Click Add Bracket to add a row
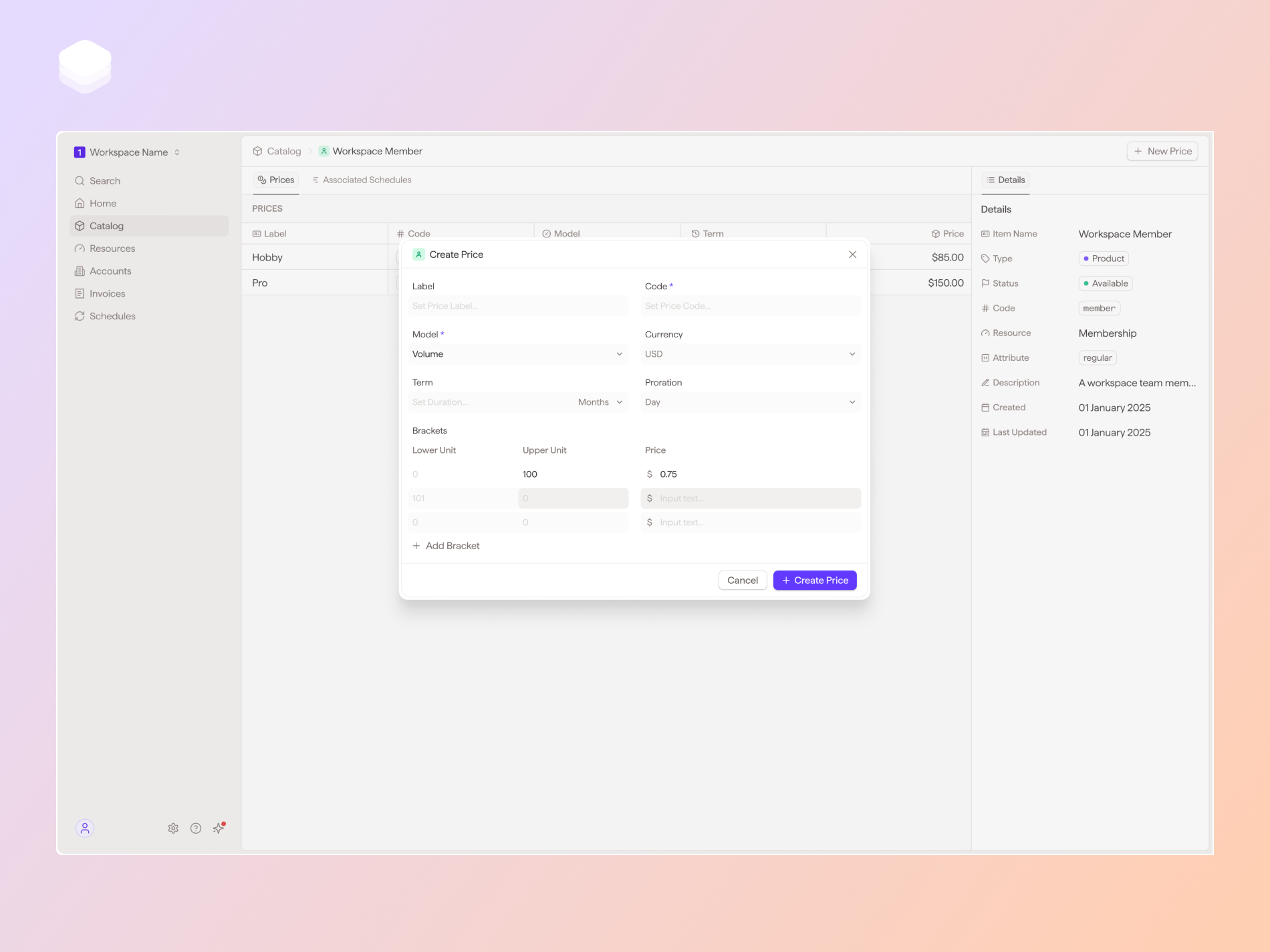Image resolution: width=1270 pixels, height=952 pixels. pos(446,546)
